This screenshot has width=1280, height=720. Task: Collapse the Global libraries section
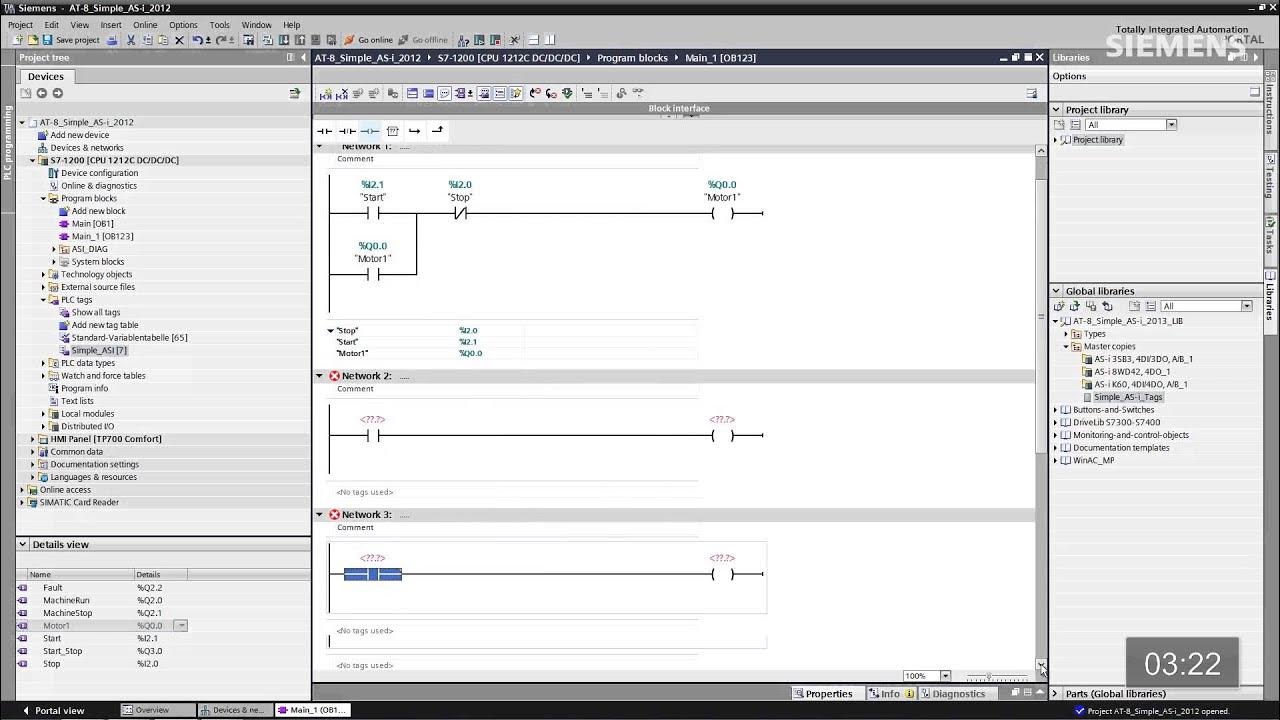[1056, 291]
